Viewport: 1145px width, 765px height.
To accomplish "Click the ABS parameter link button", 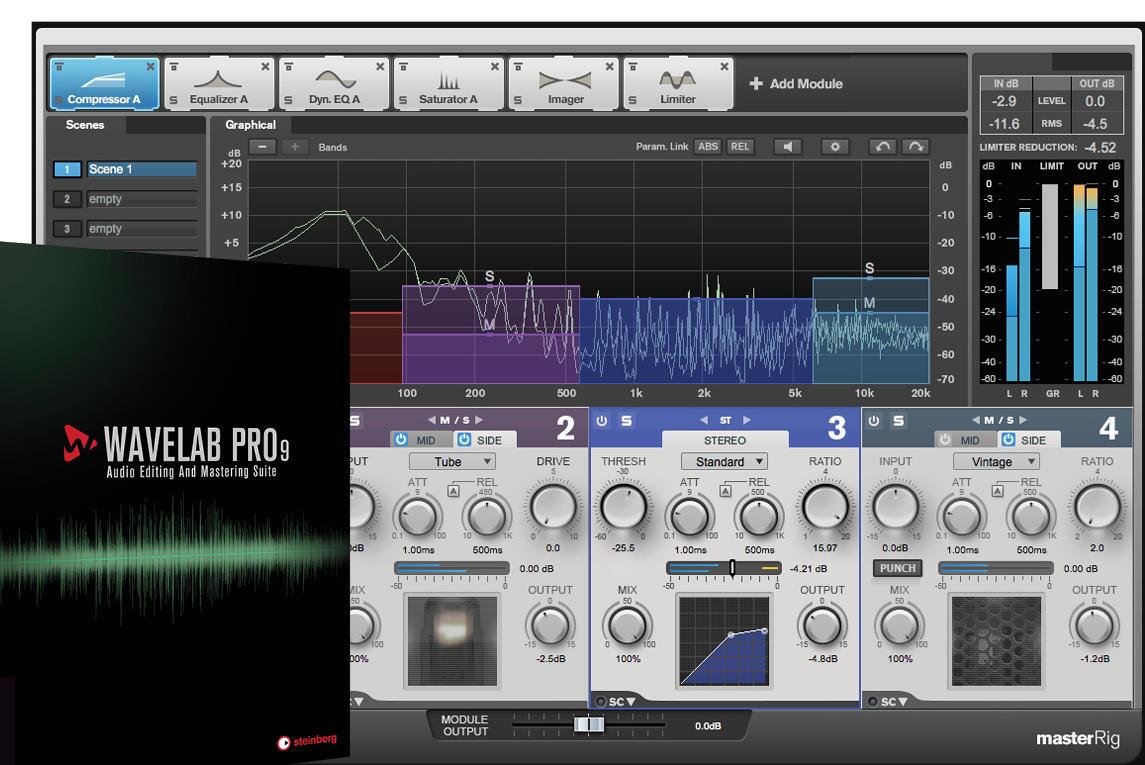I will point(707,147).
